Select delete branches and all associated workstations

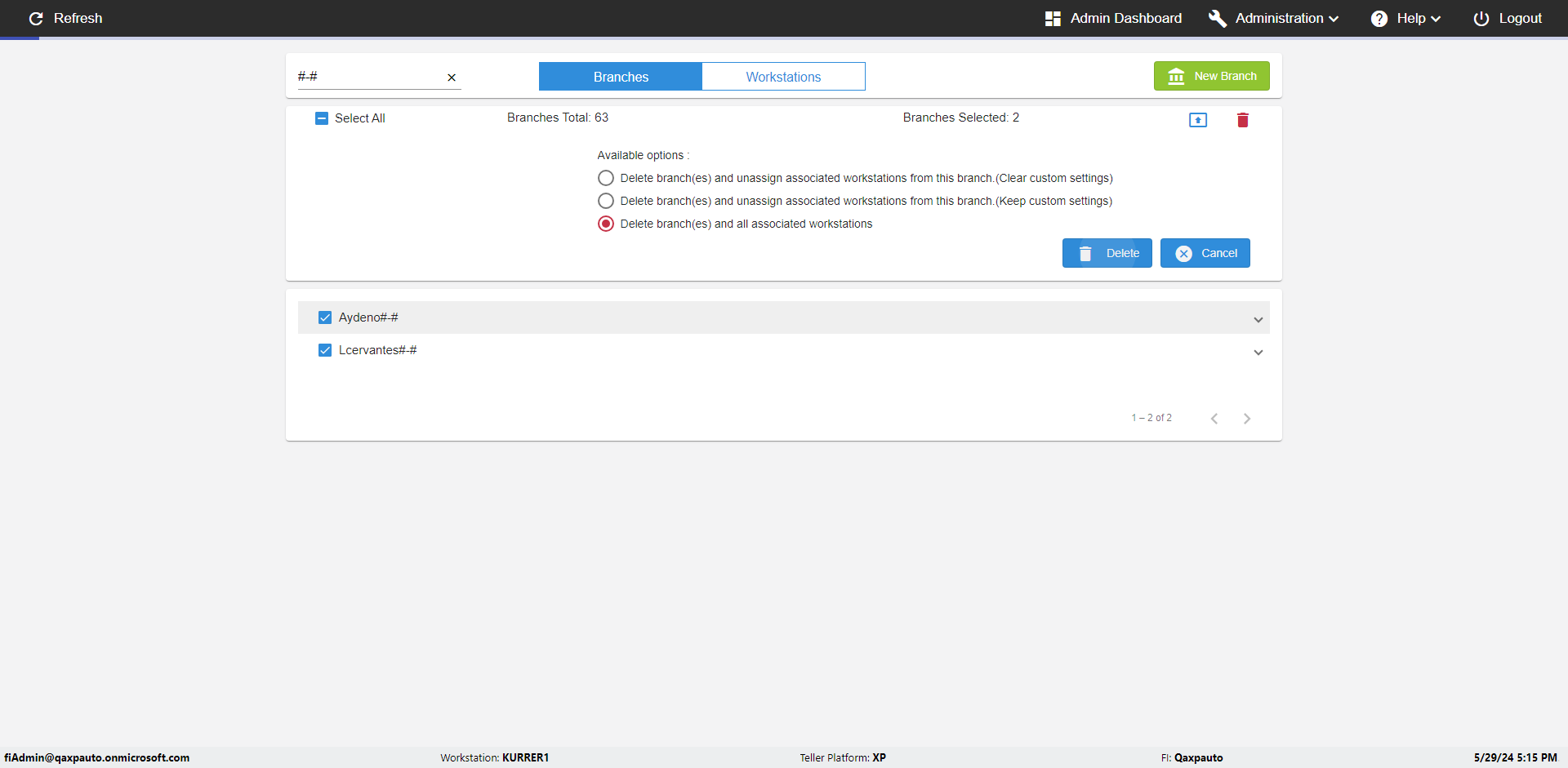click(x=606, y=224)
